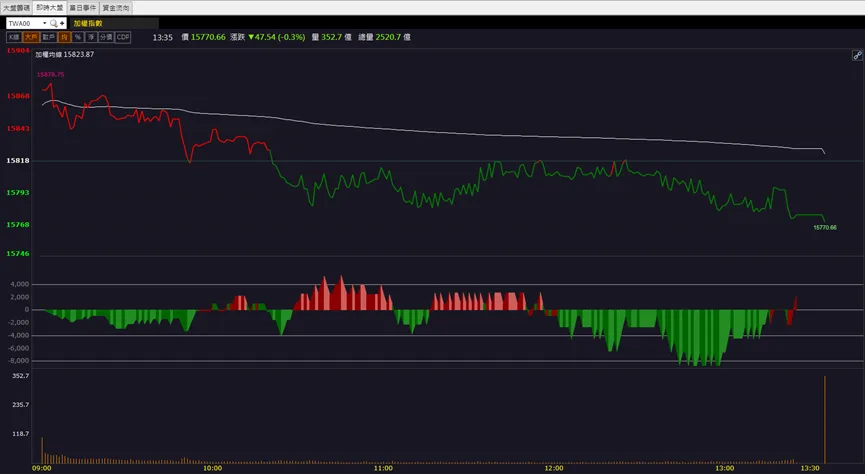Click the total volume 2520.7 億
This screenshot has width=865, height=474.
click(x=393, y=37)
